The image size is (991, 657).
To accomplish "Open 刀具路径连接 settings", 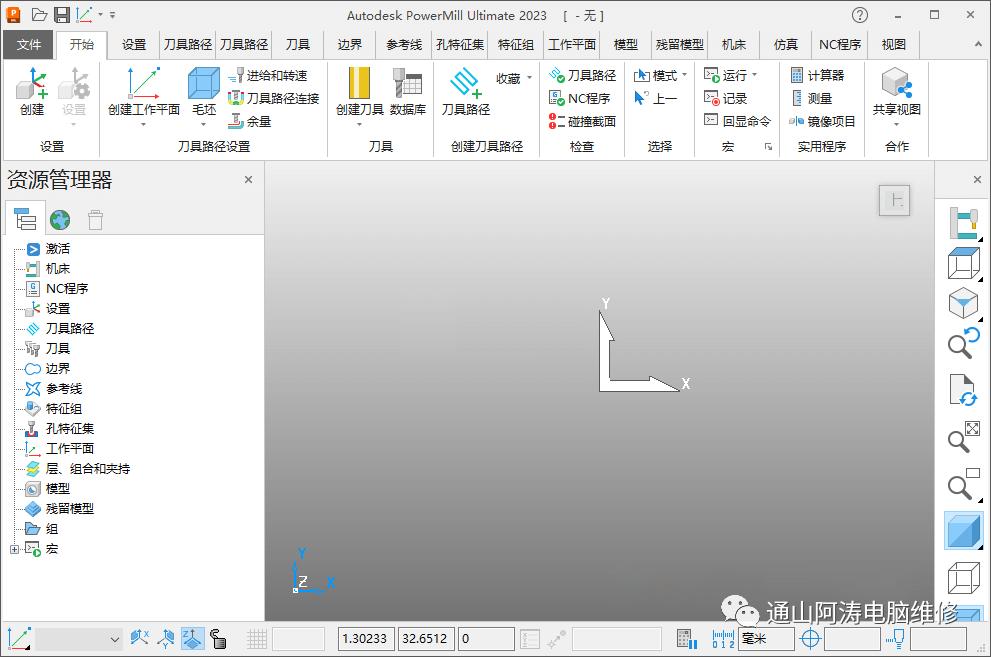I will point(274,99).
